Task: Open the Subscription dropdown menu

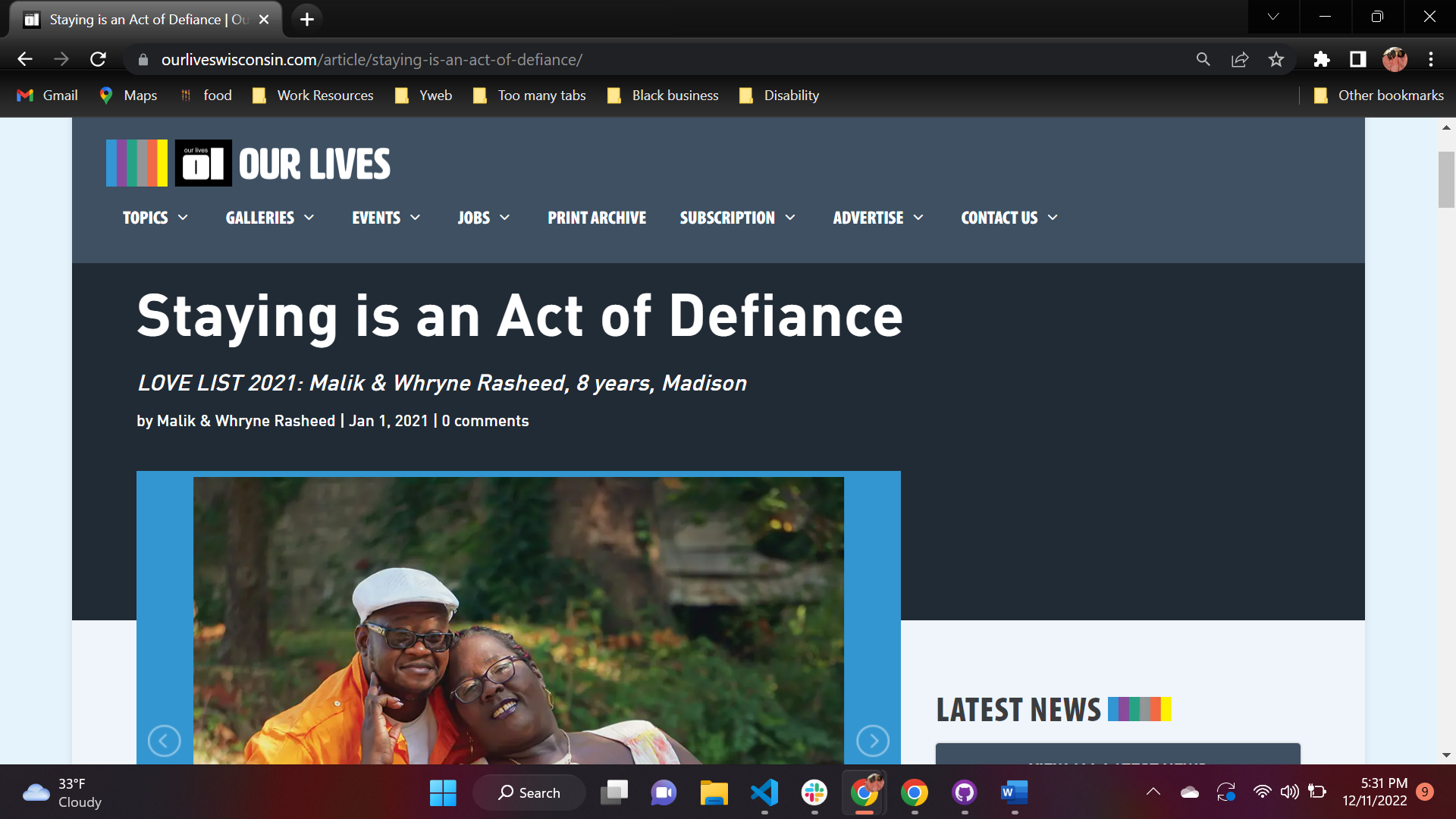Action: 738,218
